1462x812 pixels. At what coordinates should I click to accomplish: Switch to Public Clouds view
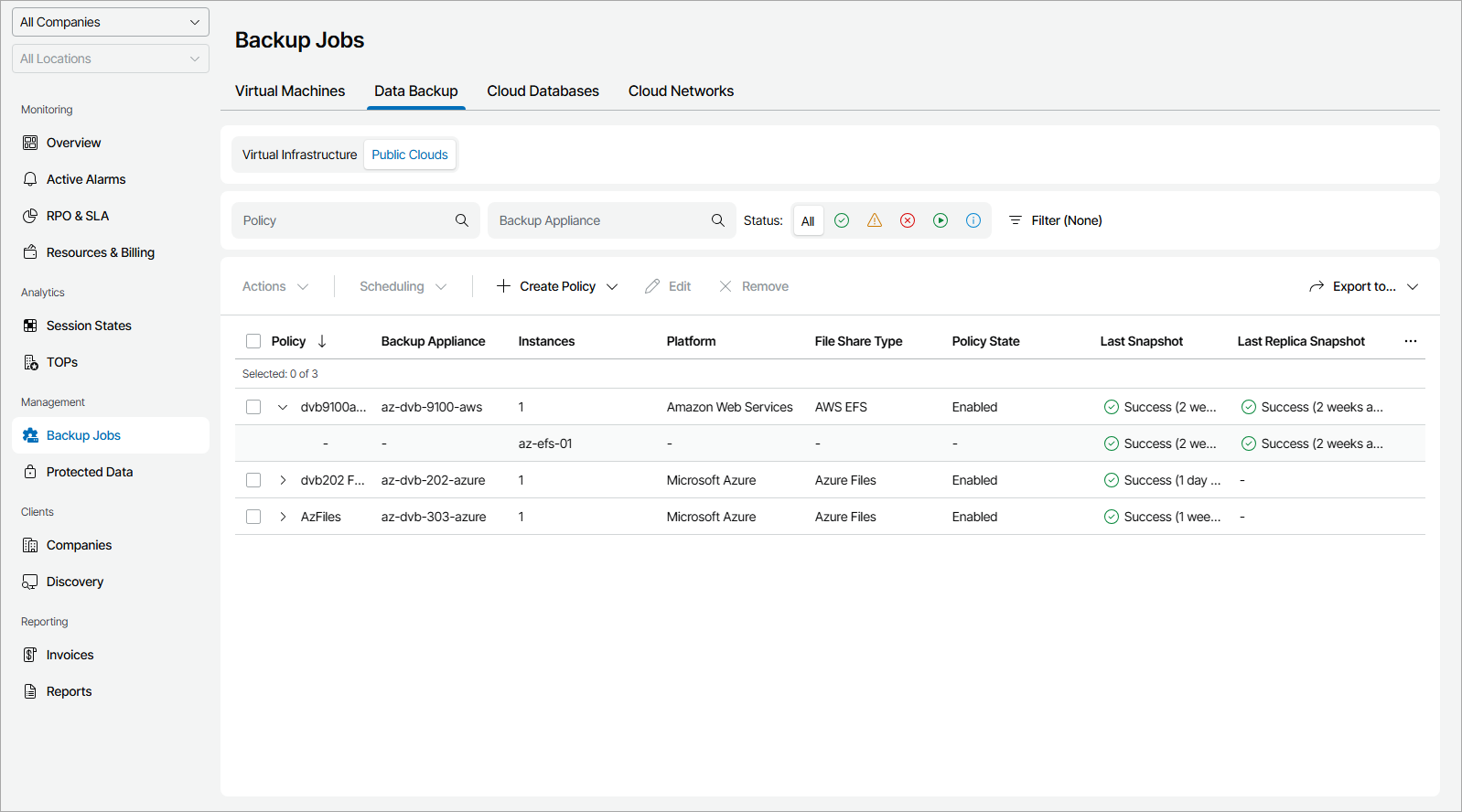[x=410, y=155]
